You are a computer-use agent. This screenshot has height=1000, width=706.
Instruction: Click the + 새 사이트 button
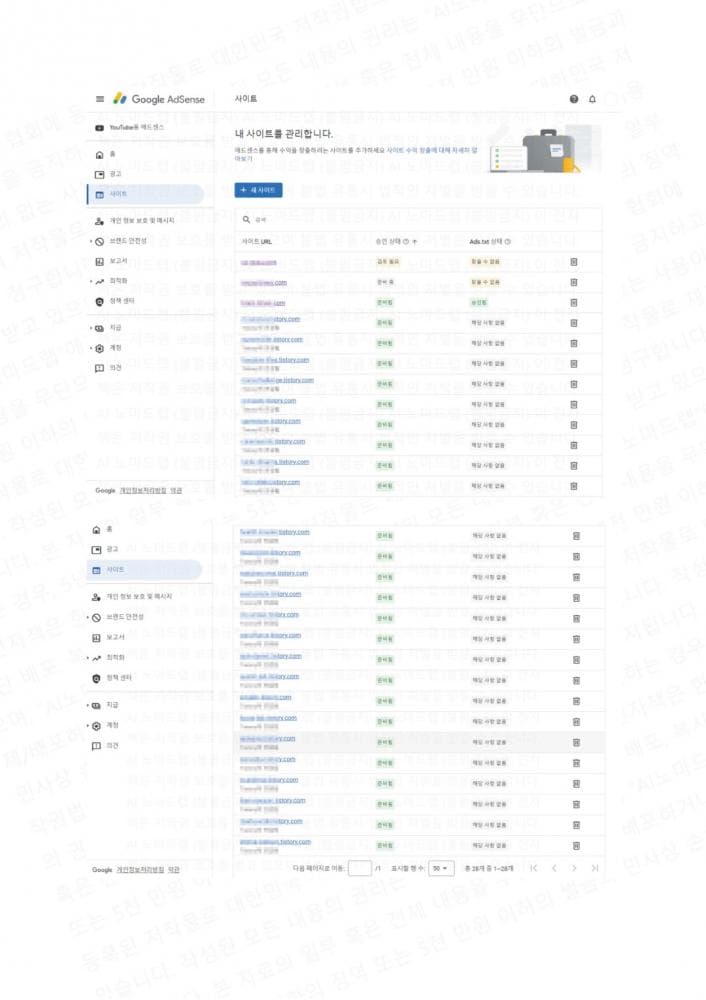point(258,190)
